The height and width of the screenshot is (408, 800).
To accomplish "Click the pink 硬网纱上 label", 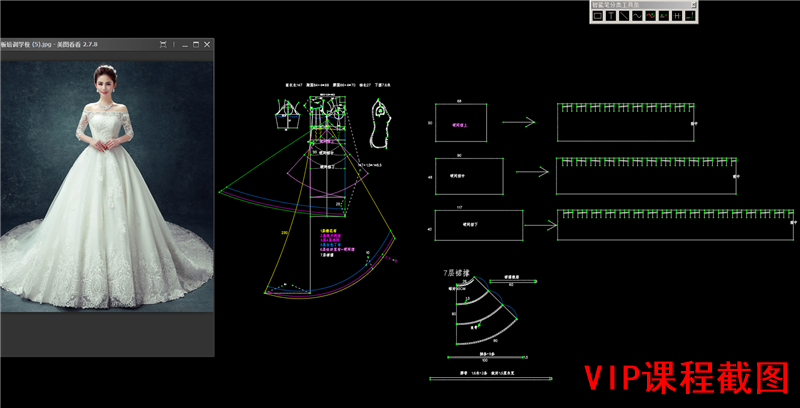I will [x=460, y=124].
